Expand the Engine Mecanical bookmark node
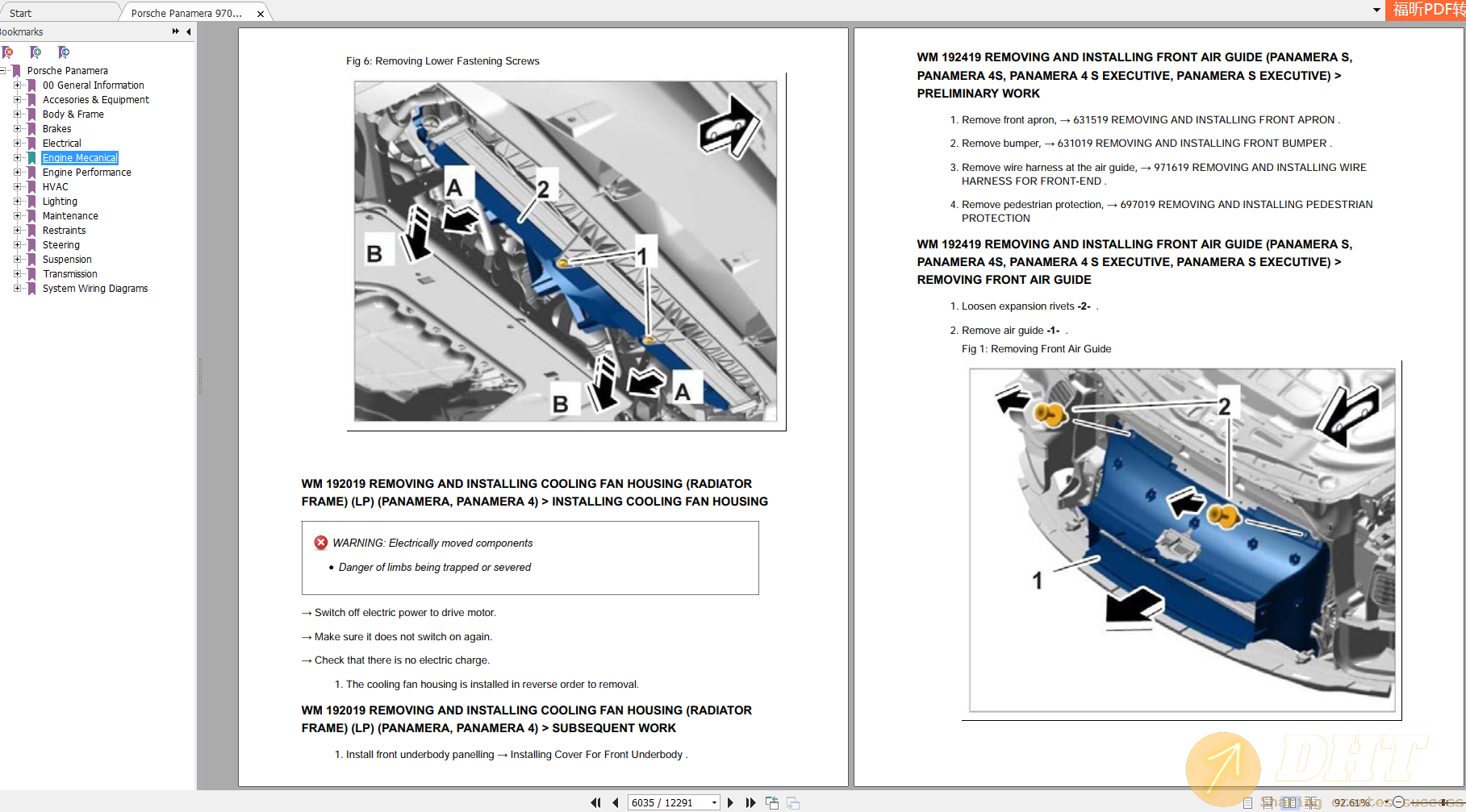The width and height of the screenshot is (1466, 812). 17,158
